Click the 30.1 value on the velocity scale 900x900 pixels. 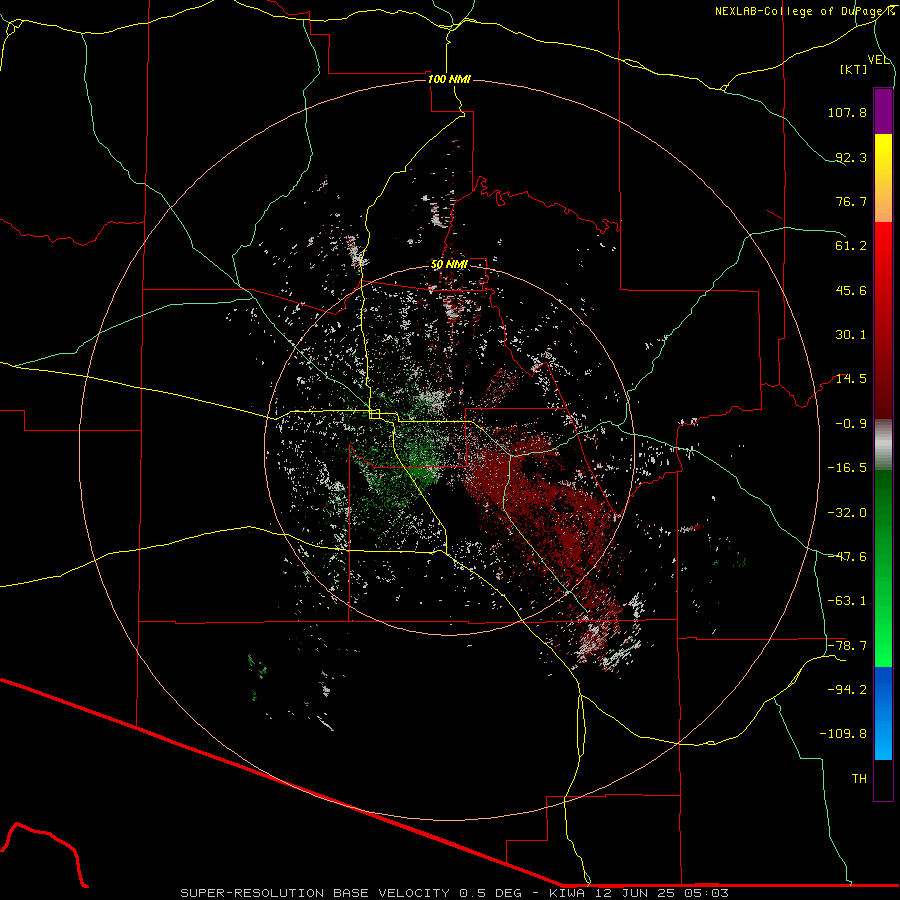click(x=851, y=335)
